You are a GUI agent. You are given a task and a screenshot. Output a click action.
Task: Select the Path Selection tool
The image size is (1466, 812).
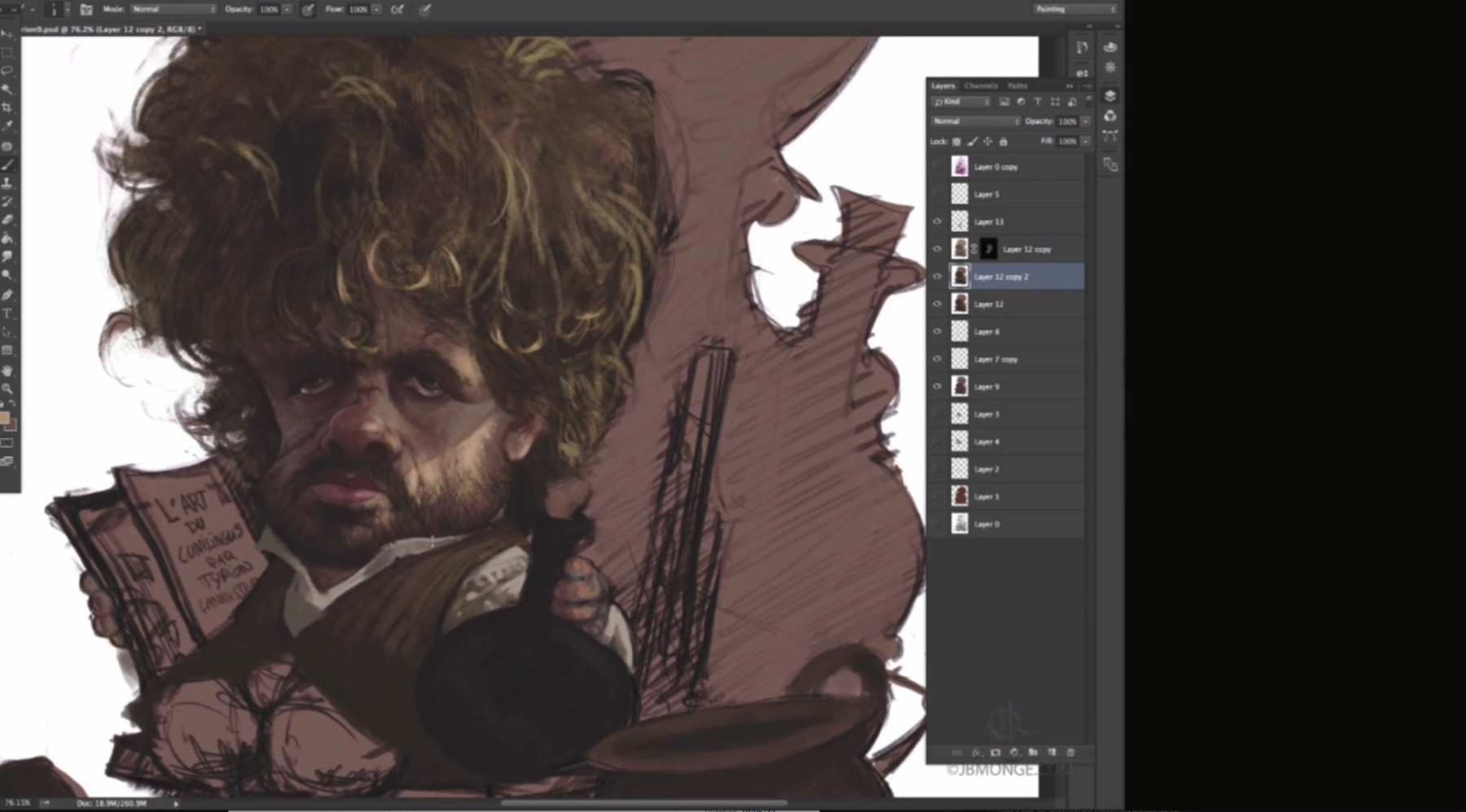coord(7,332)
